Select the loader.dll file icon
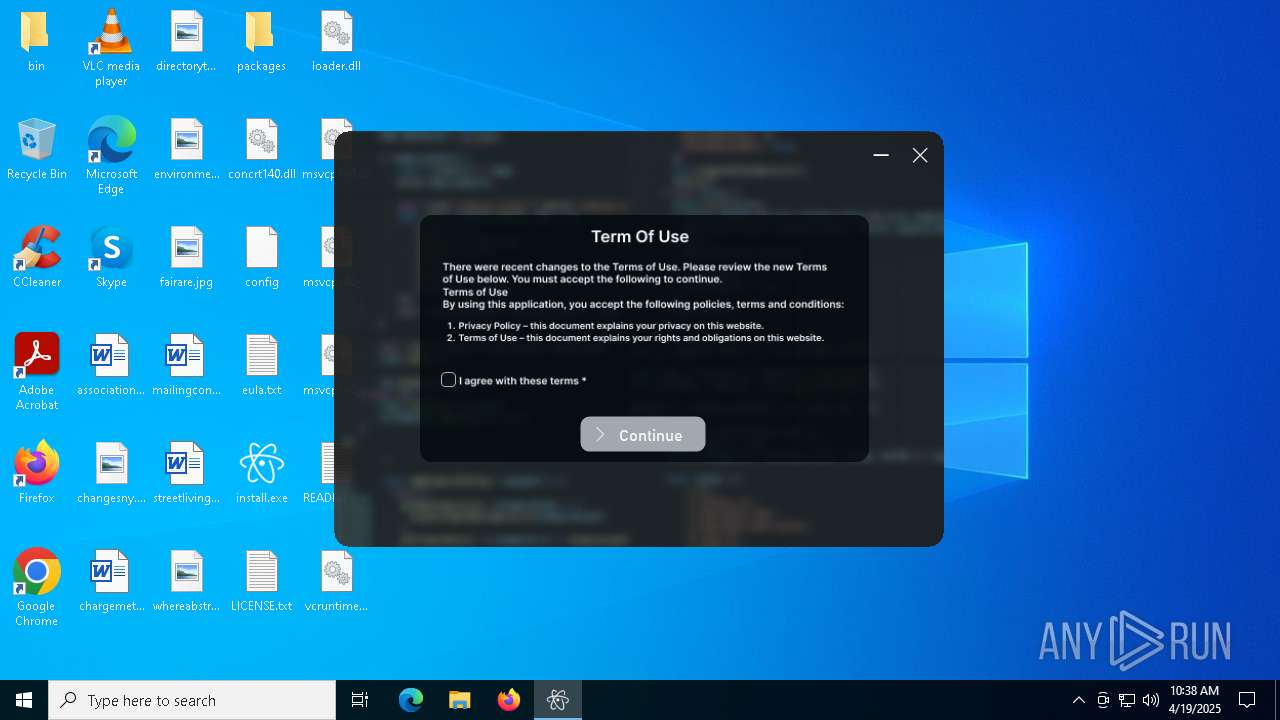The image size is (1280, 720). point(336,42)
